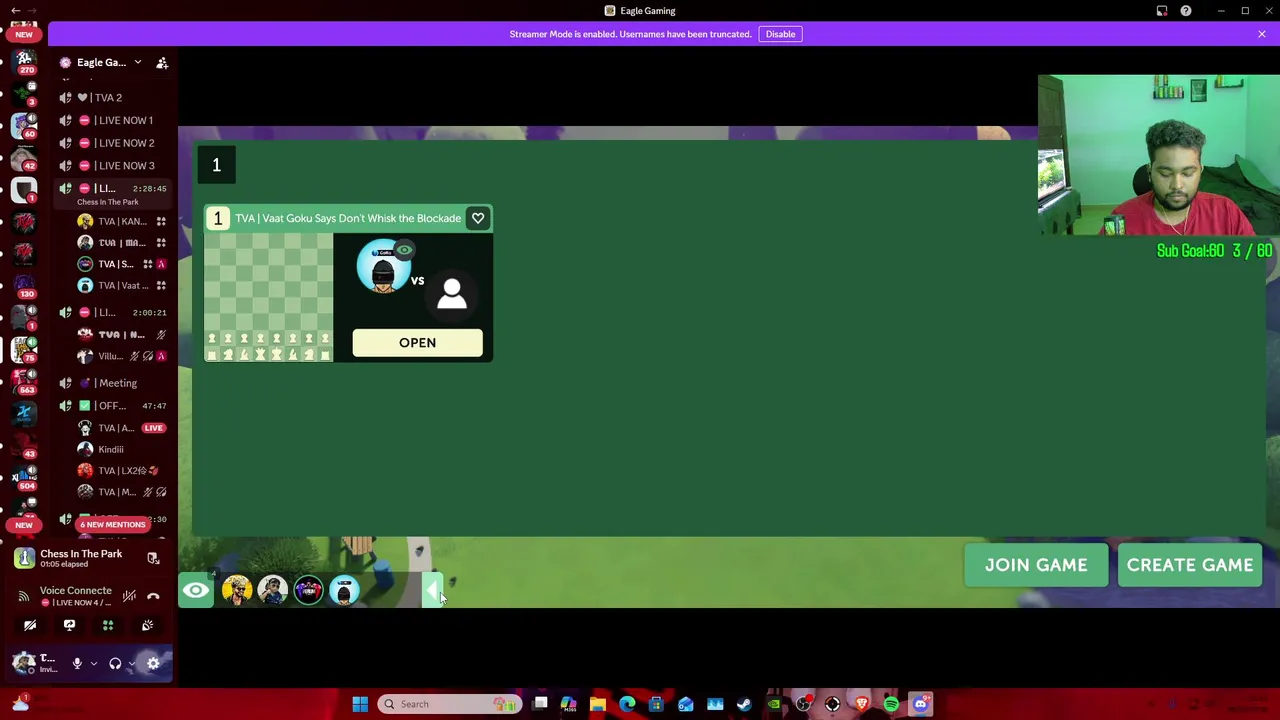Open lobby page 1 tab
The width and height of the screenshot is (1280, 720).
coord(216,165)
